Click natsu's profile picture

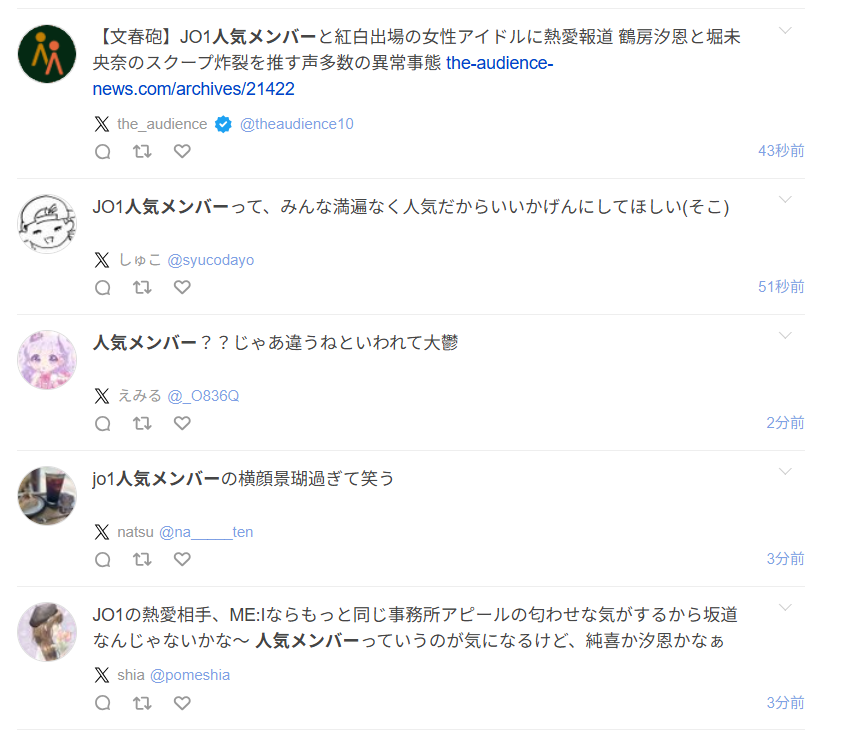coord(47,495)
